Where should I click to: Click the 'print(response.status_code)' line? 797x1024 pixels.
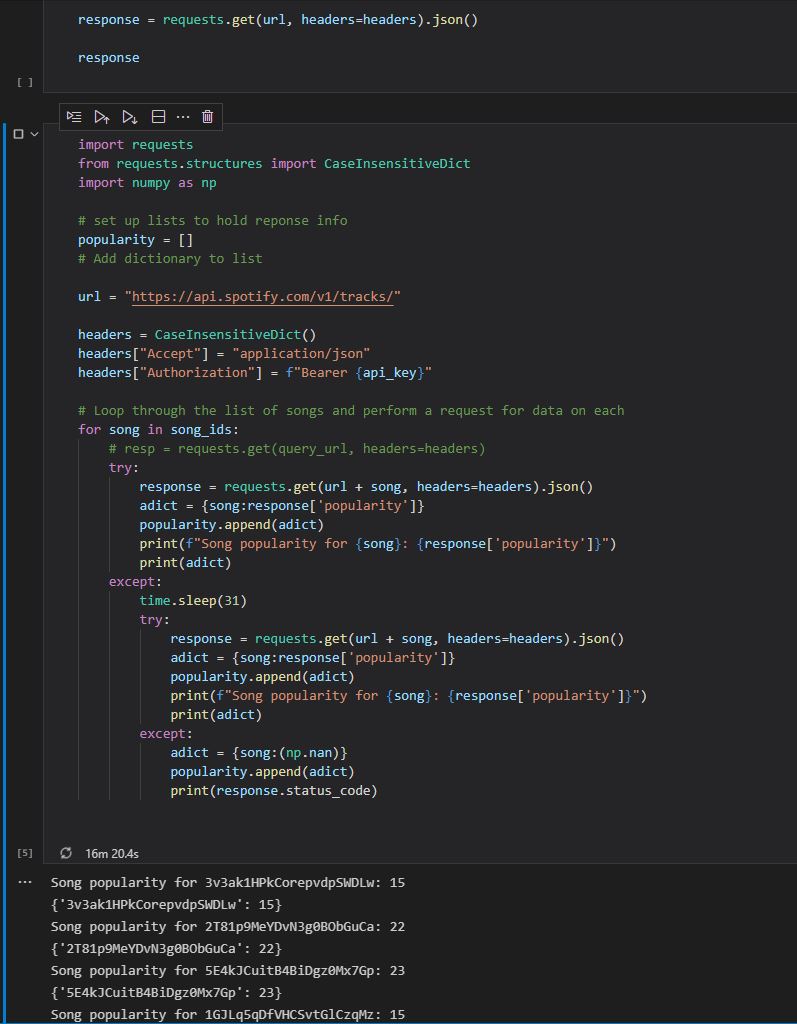(x=274, y=791)
